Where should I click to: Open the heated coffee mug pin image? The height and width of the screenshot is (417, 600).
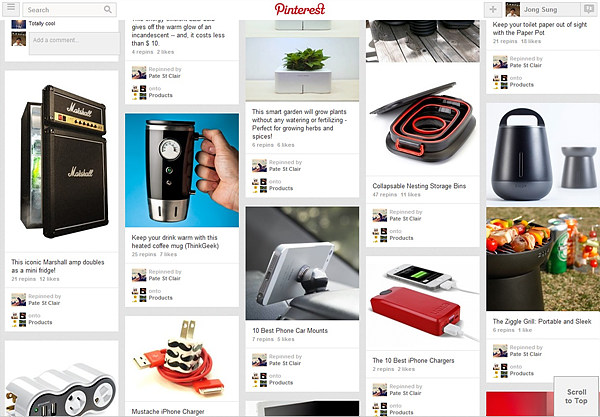(x=182, y=170)
